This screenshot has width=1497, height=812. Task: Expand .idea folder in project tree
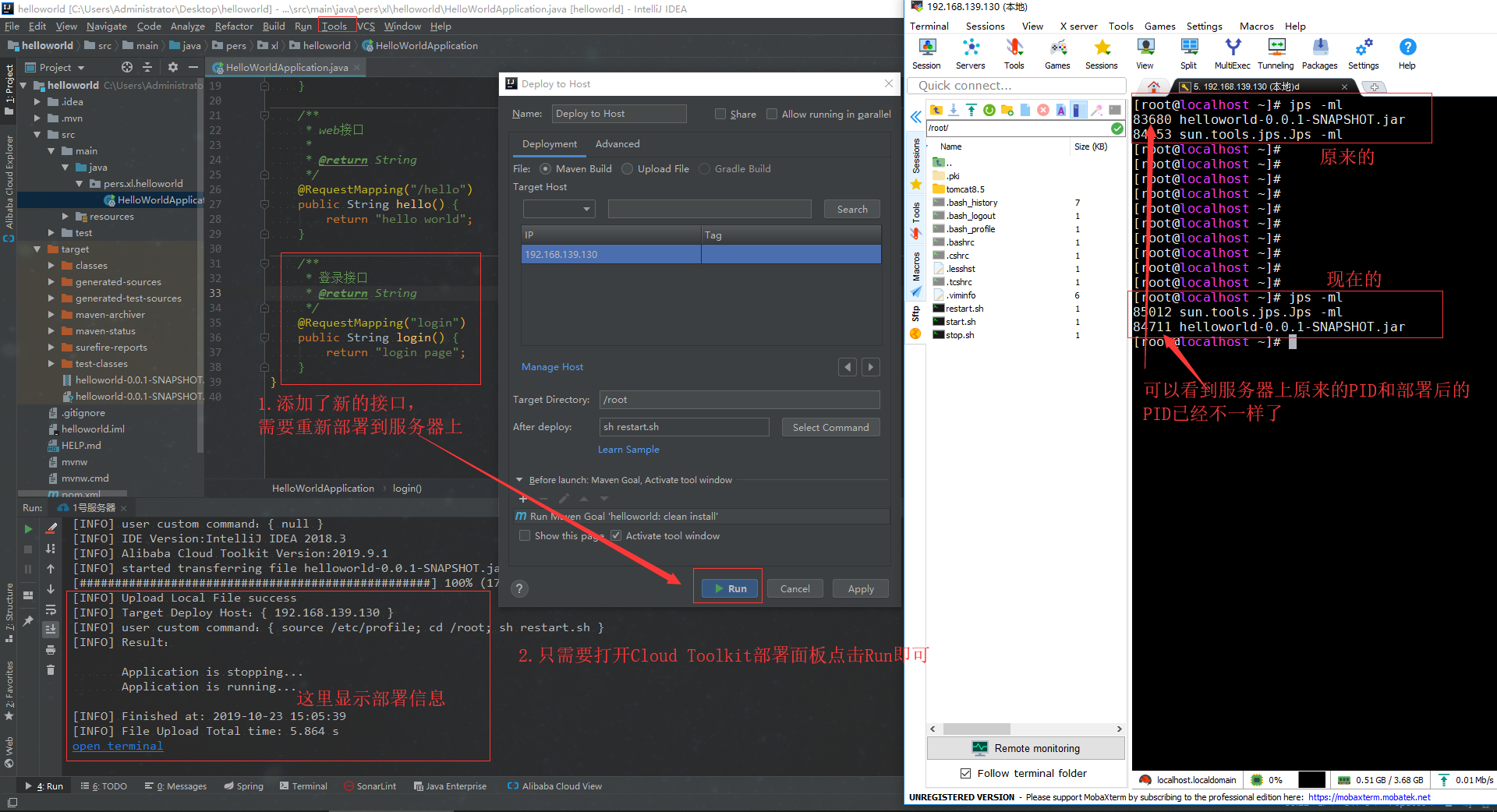(37, 102)
